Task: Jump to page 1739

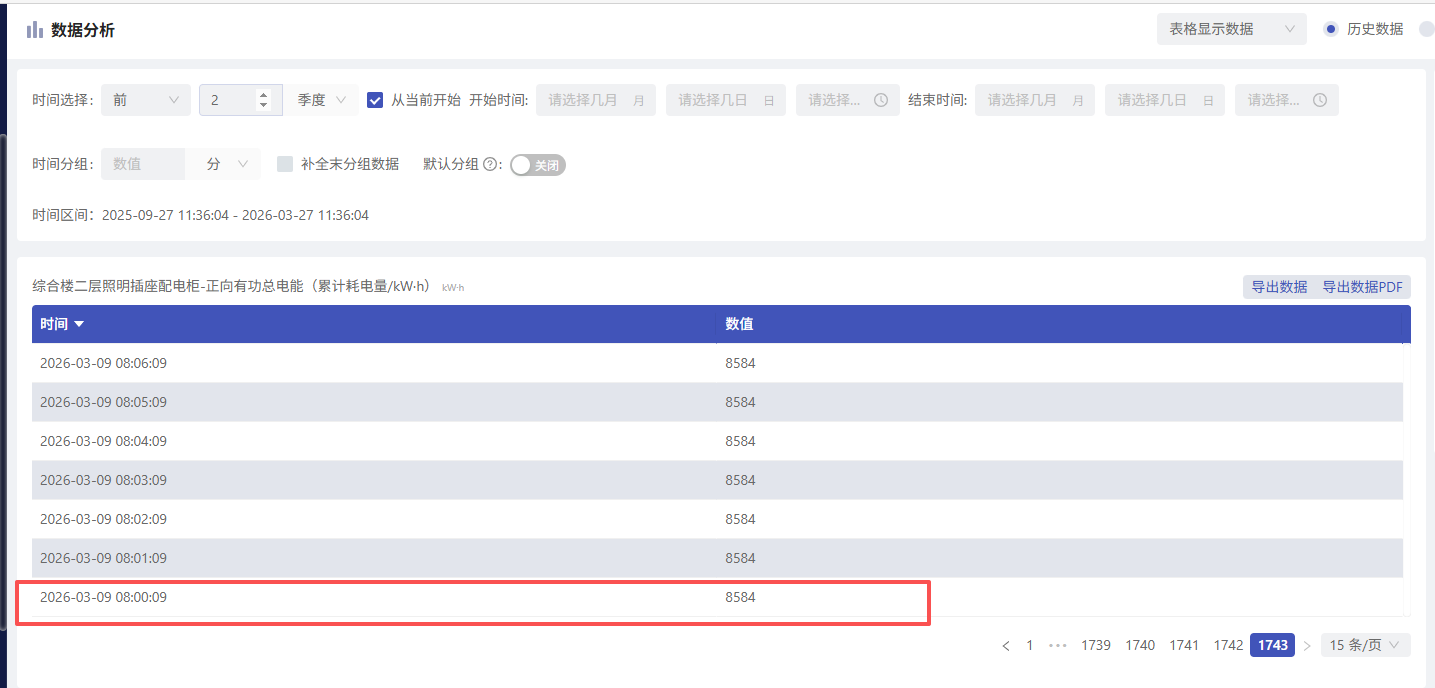Action: [x=1096, y=645]
